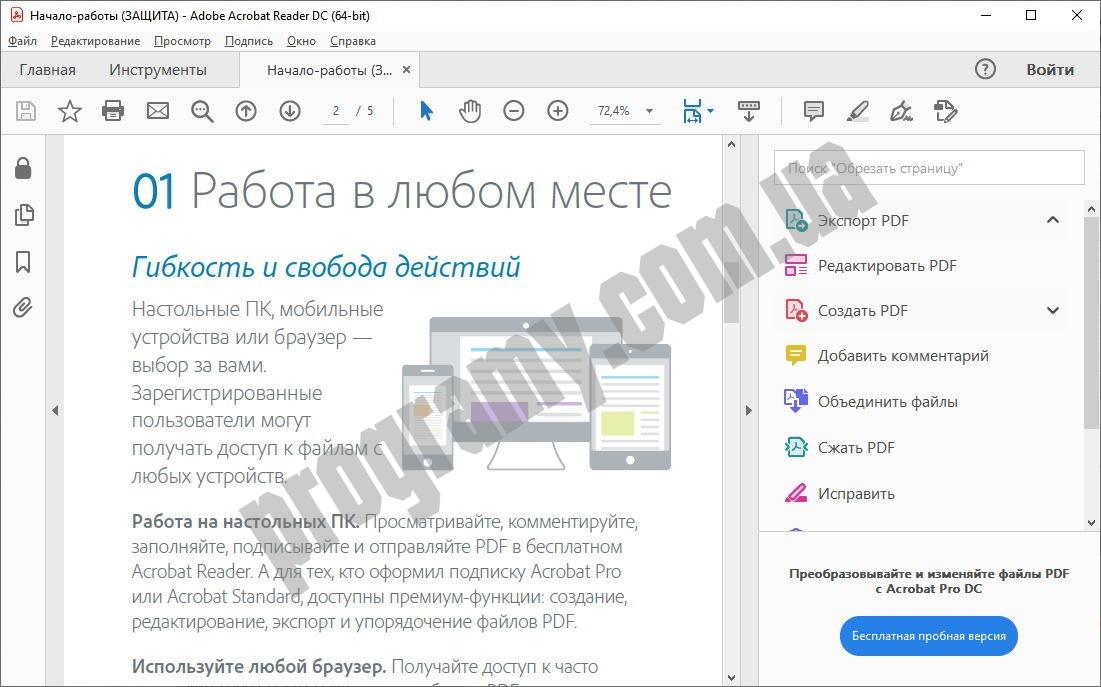This screenshot has height=687, width=1101.
Task: Open the zoom level dropdown arrow
Action: click(x=650, y=111)
